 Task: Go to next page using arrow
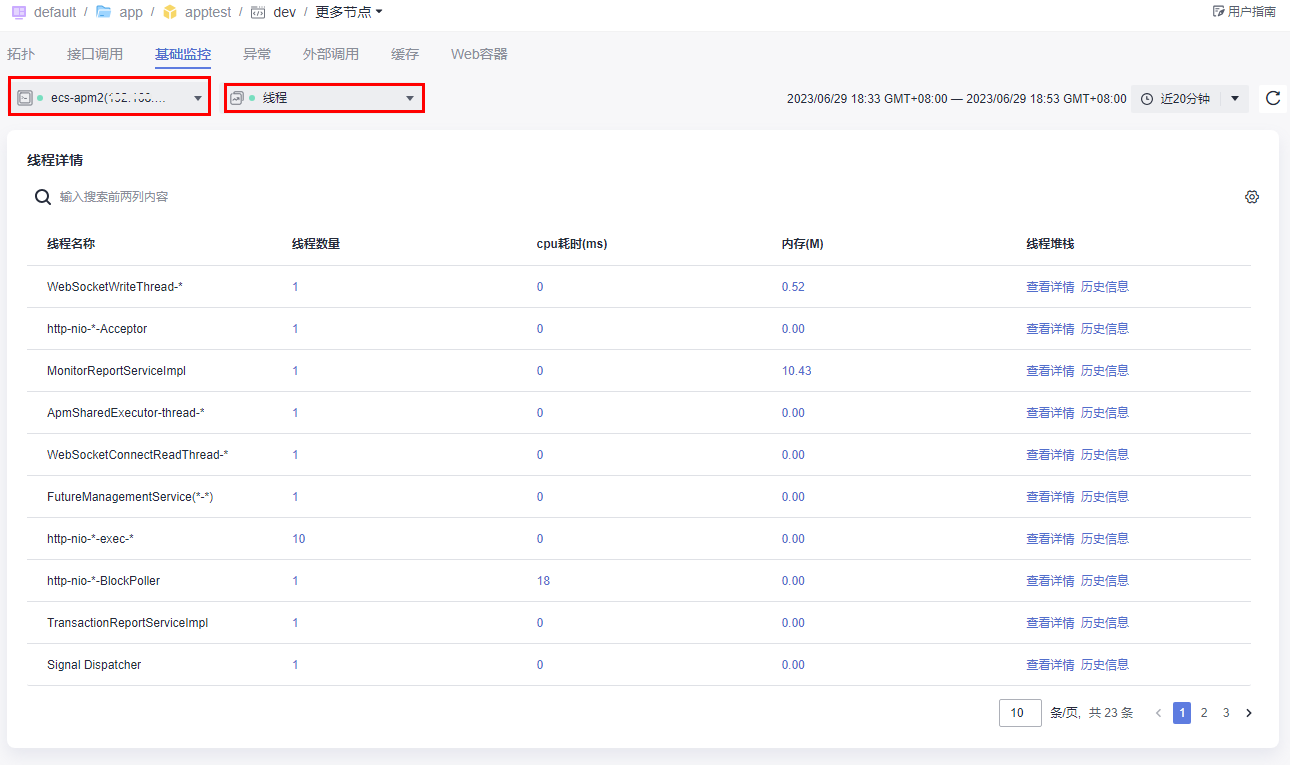1248,713
